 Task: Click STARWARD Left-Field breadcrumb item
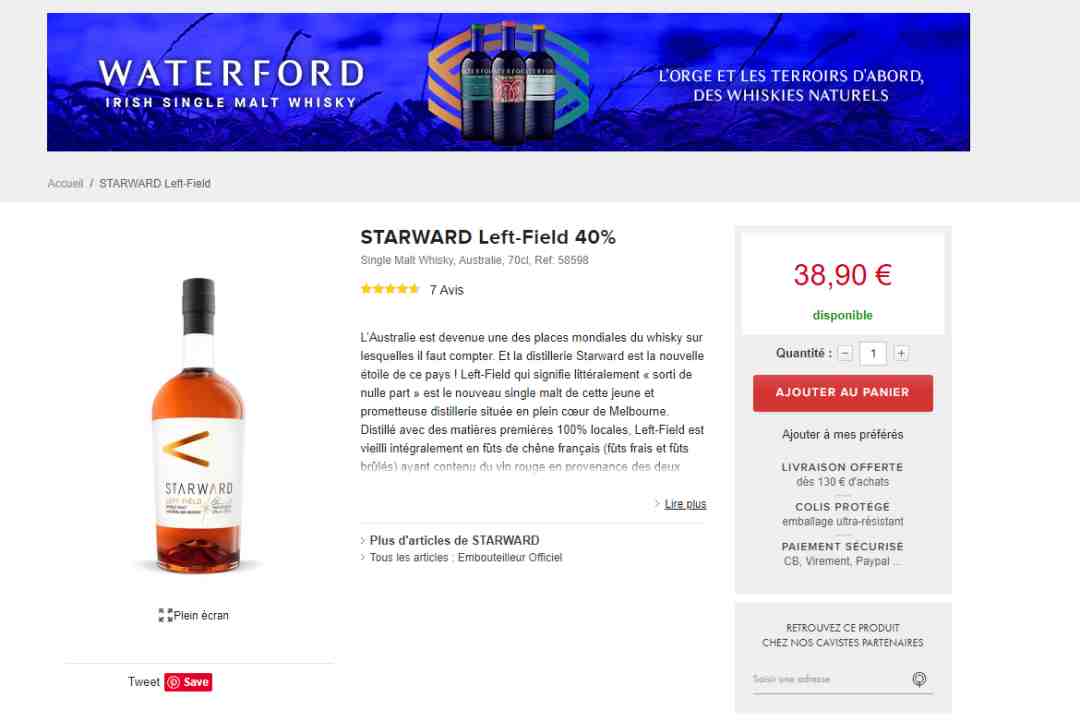pos(155,183)
